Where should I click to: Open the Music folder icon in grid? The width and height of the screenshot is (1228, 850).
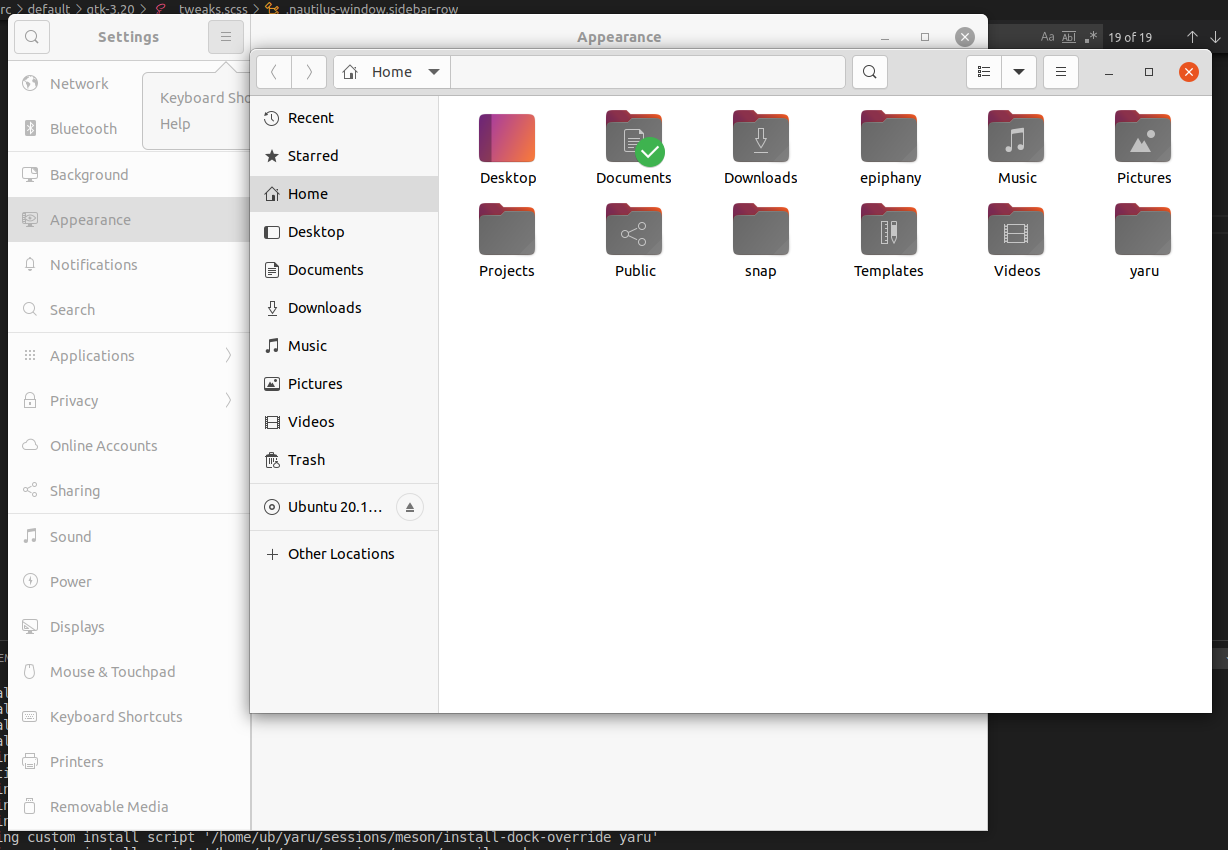point(1016,138)
